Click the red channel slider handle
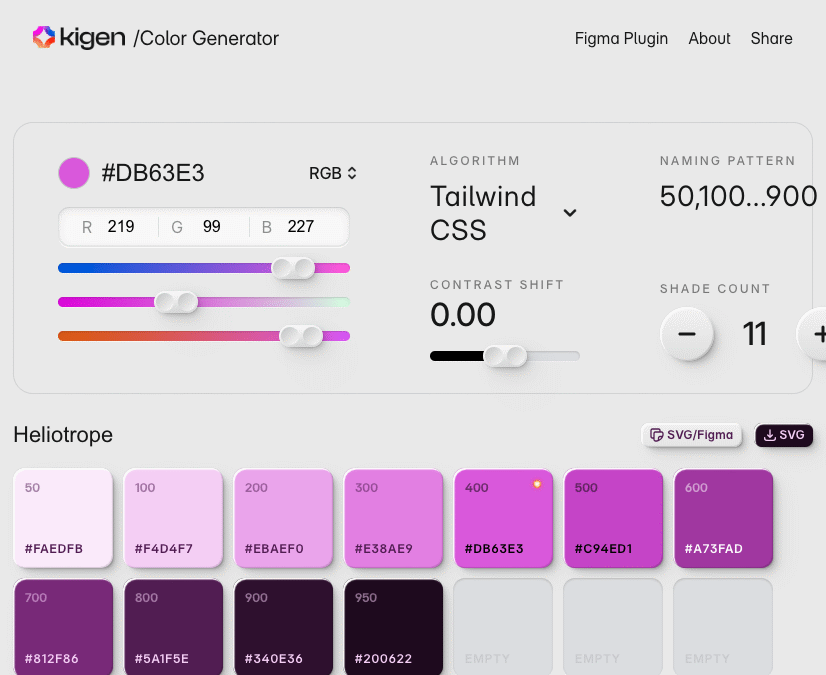 293,268
